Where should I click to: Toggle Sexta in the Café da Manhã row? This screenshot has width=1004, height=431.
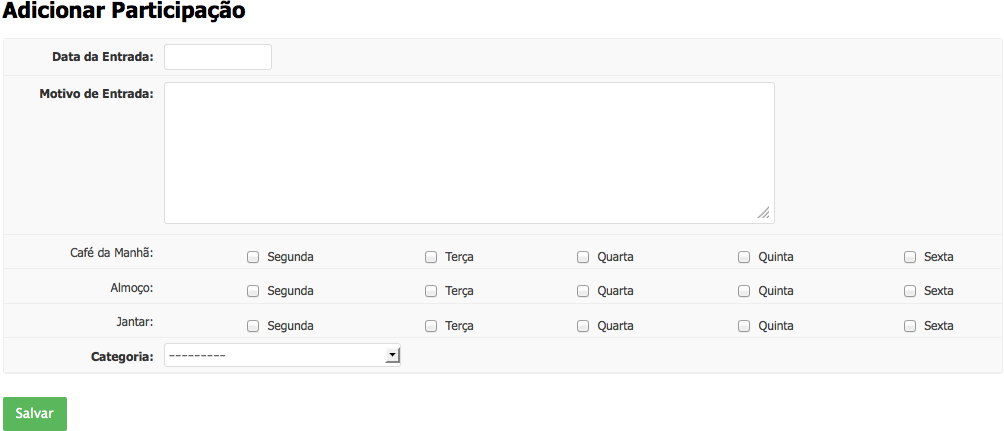click(x=910, y=257)
